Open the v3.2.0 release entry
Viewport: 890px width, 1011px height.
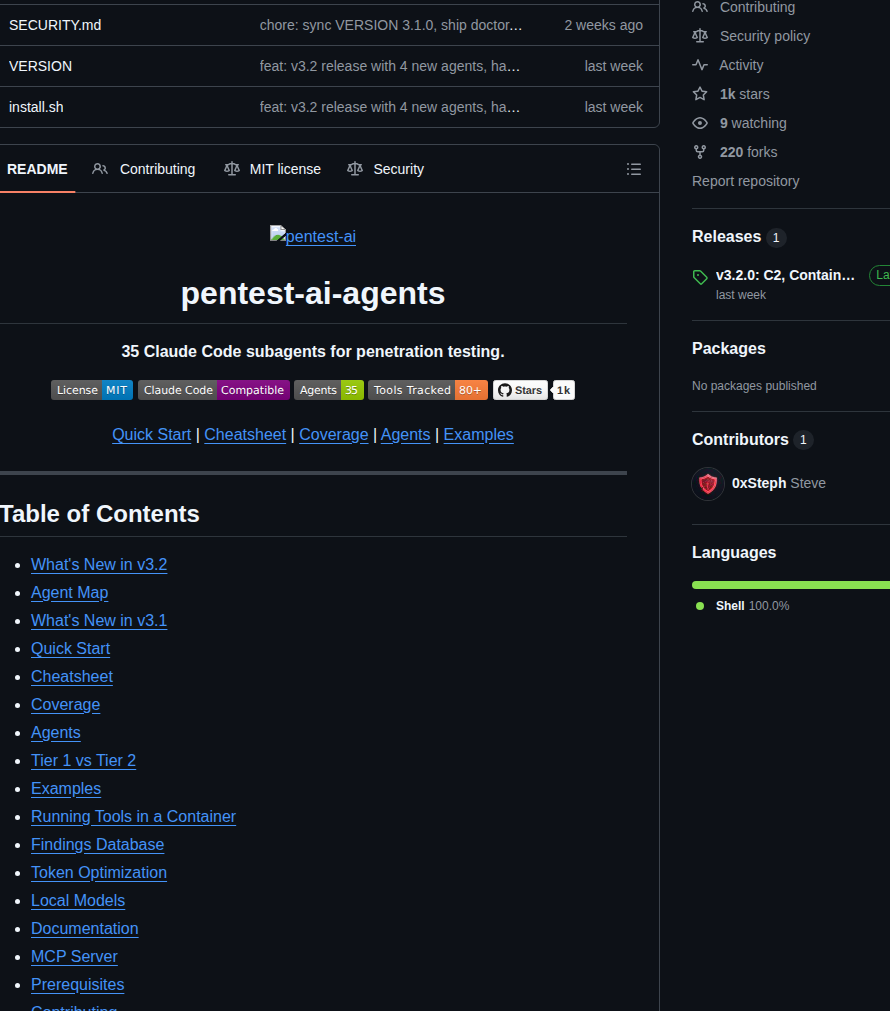785,275
